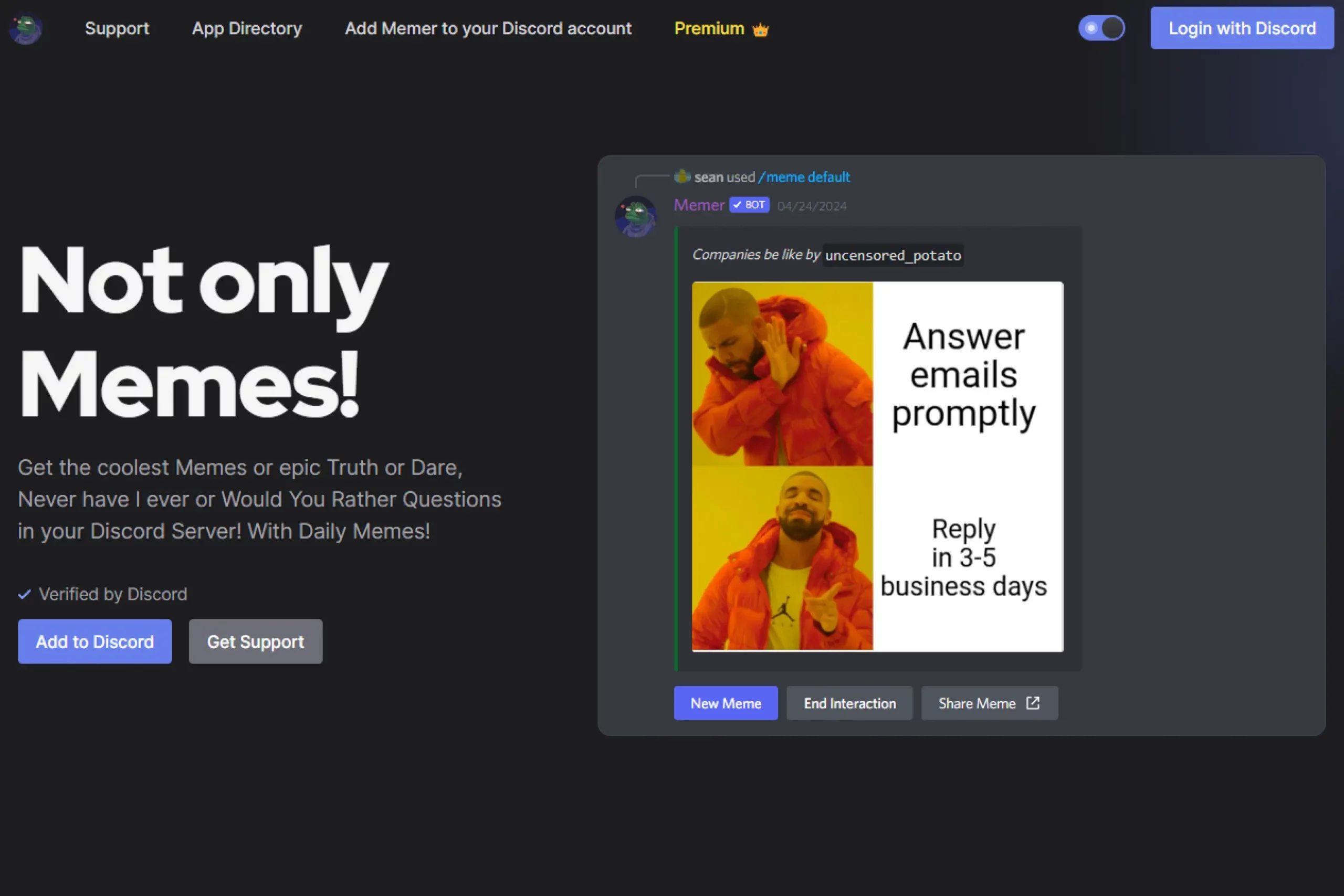This screenshot has height=896, width=1344.
Task: Open the Support menu item
Action: [117, 28]
